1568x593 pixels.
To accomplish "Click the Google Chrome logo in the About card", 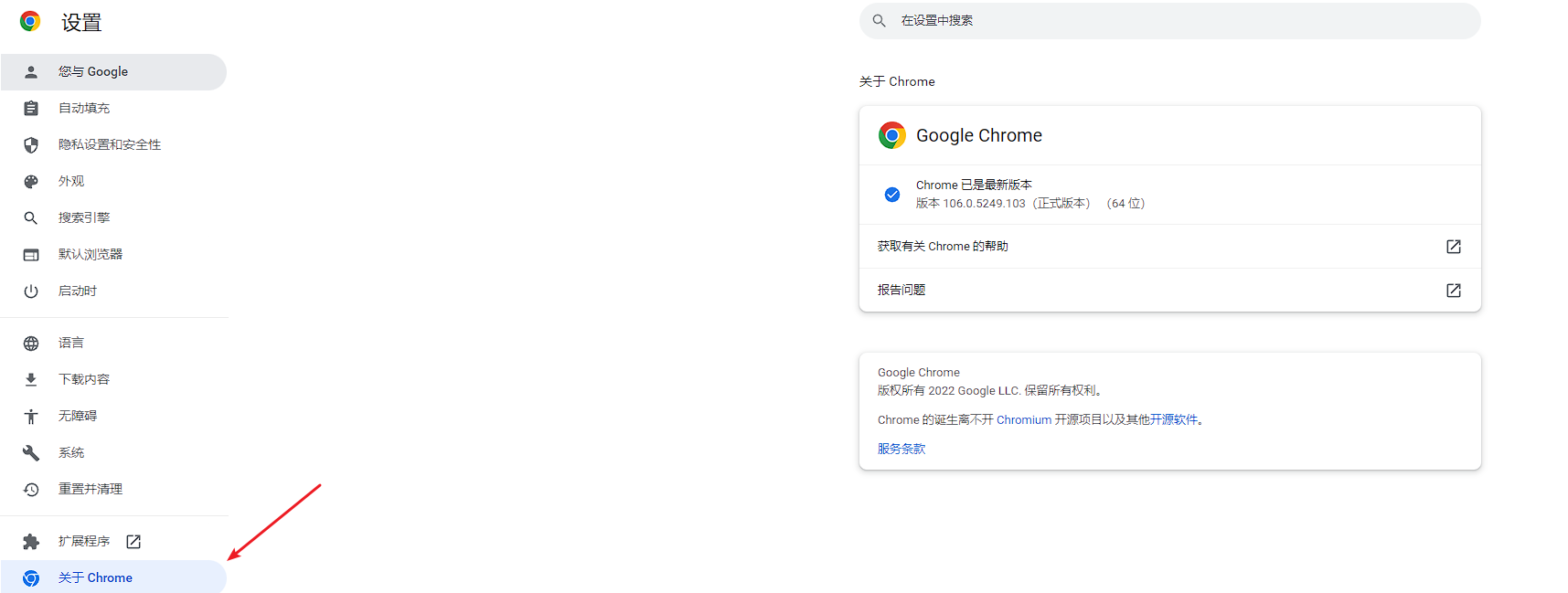I will point(891,134).
